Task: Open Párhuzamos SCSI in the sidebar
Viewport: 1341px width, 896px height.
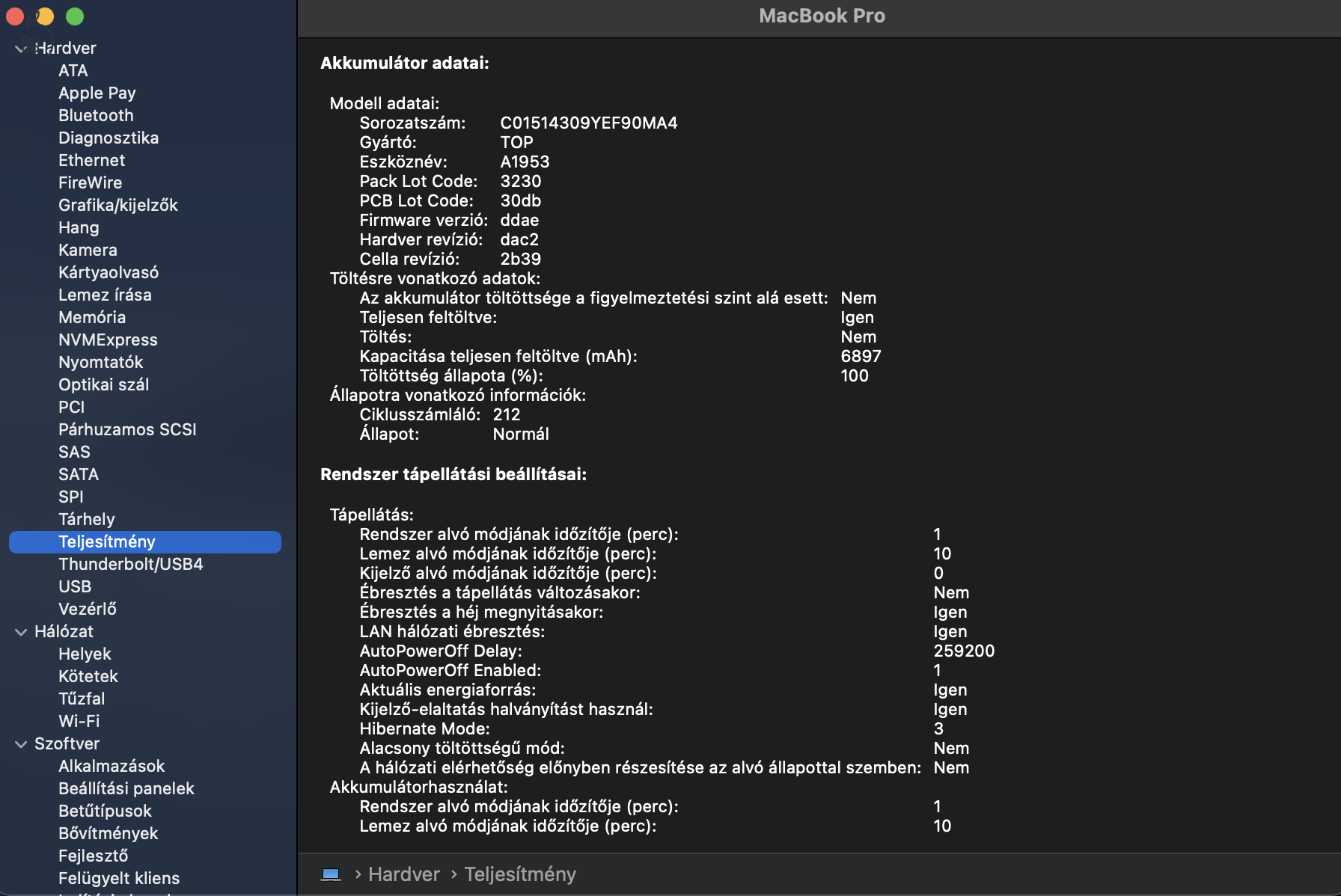Action: [127, 429]
